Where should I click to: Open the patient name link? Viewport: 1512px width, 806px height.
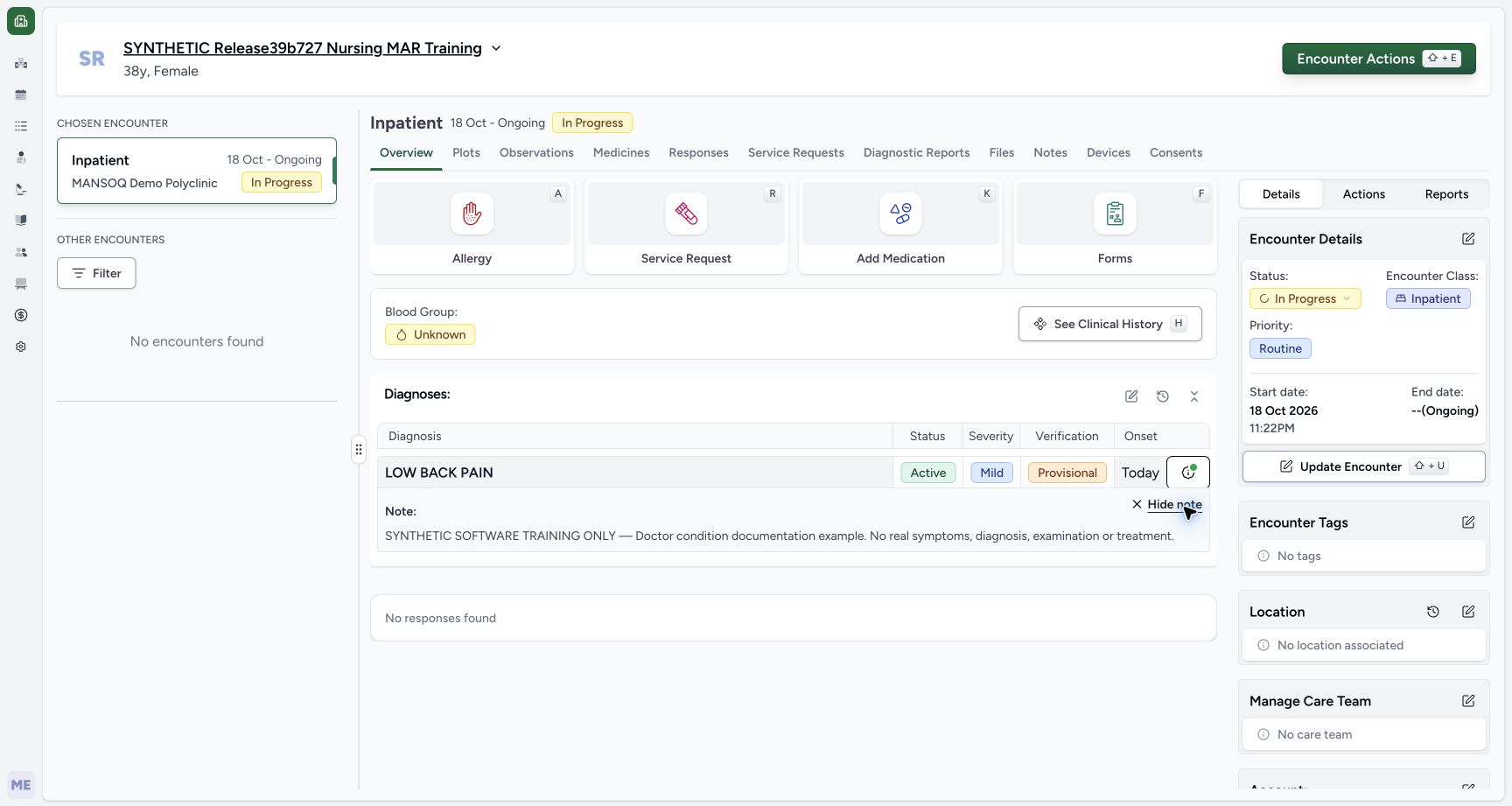(303, 48)
